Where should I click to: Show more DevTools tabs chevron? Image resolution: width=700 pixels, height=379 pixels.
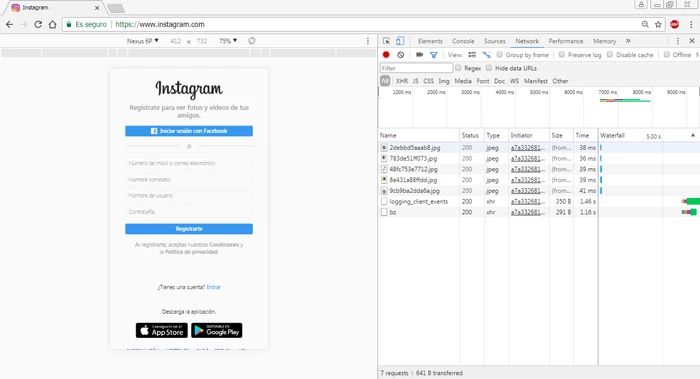tap(628, 41)
